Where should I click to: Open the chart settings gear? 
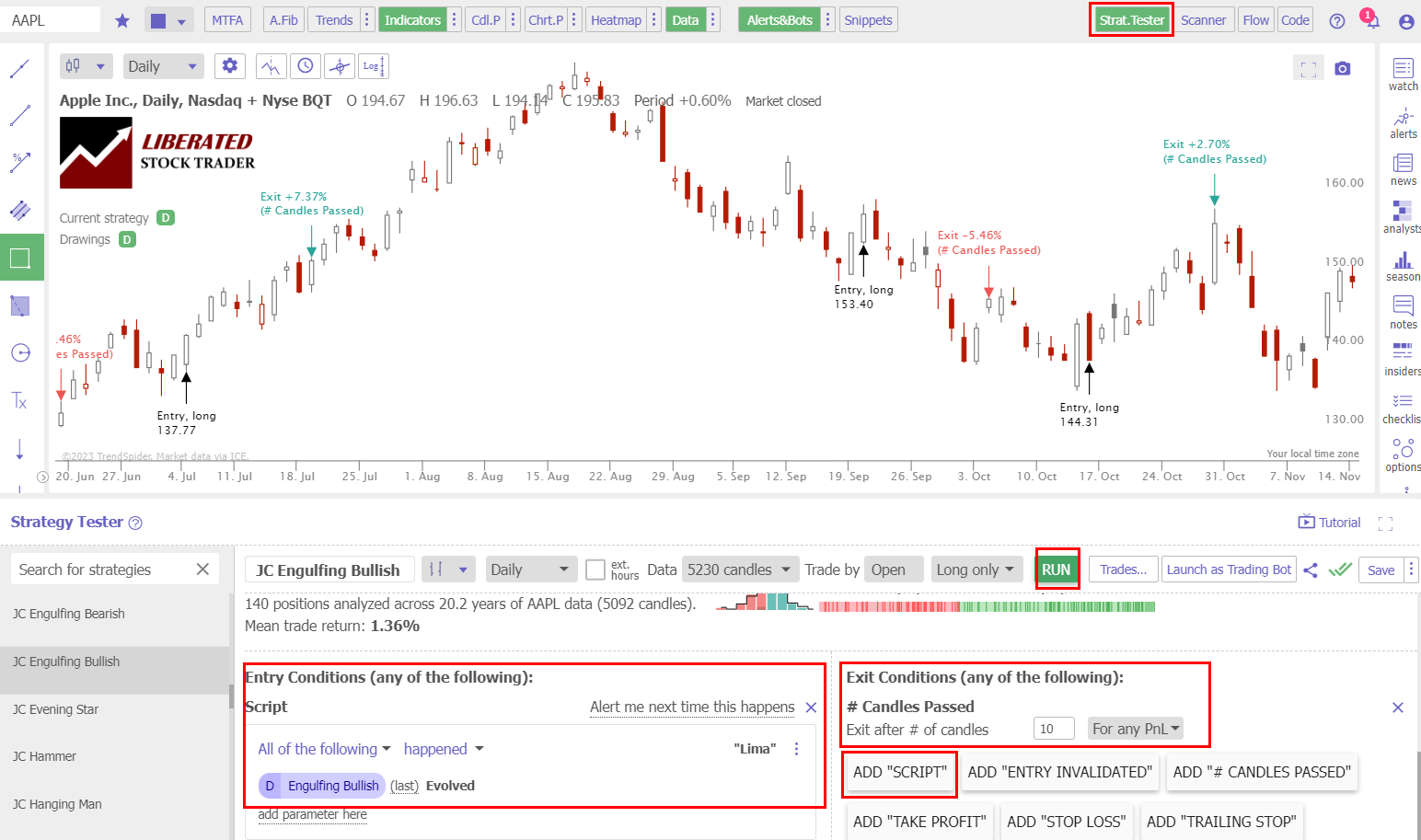(229, 65)
